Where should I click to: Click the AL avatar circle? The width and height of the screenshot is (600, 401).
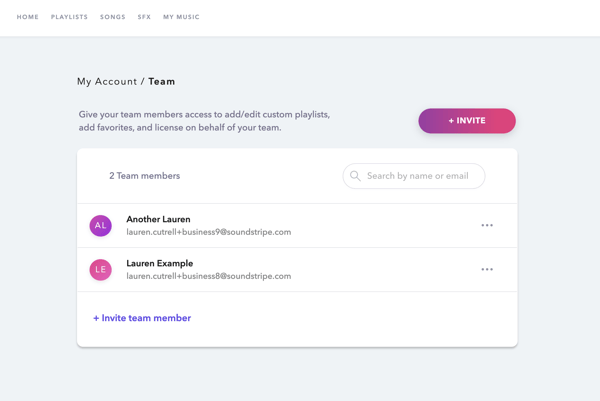(100, 226)
